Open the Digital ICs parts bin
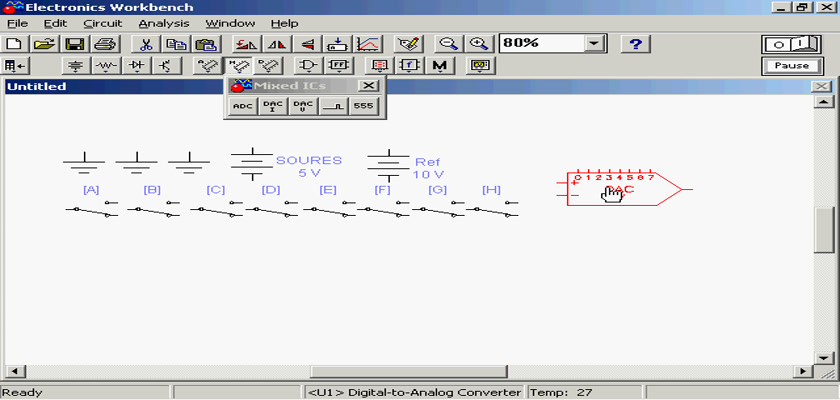This screenshot has width=840, height=400. 267,66
